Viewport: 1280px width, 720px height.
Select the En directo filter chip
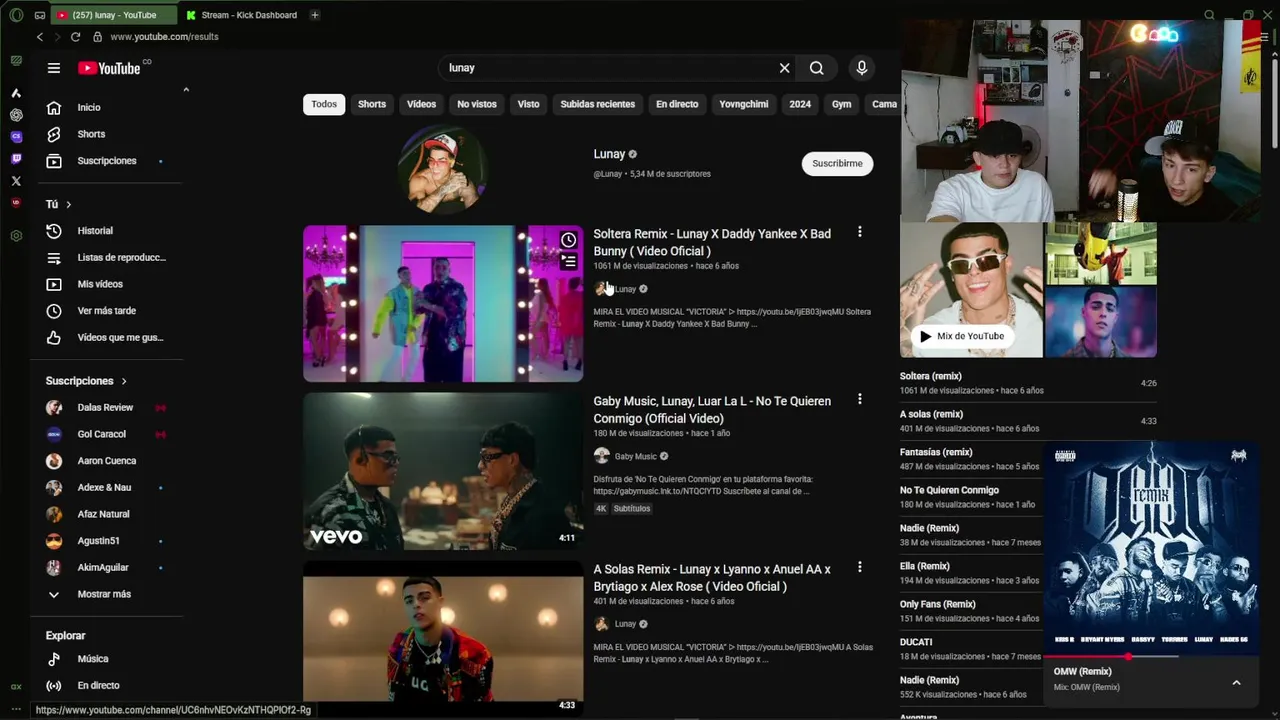point(677,104)
